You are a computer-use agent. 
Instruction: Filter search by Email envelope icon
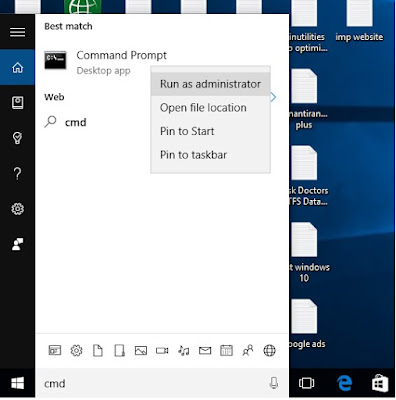pos(205,351)
